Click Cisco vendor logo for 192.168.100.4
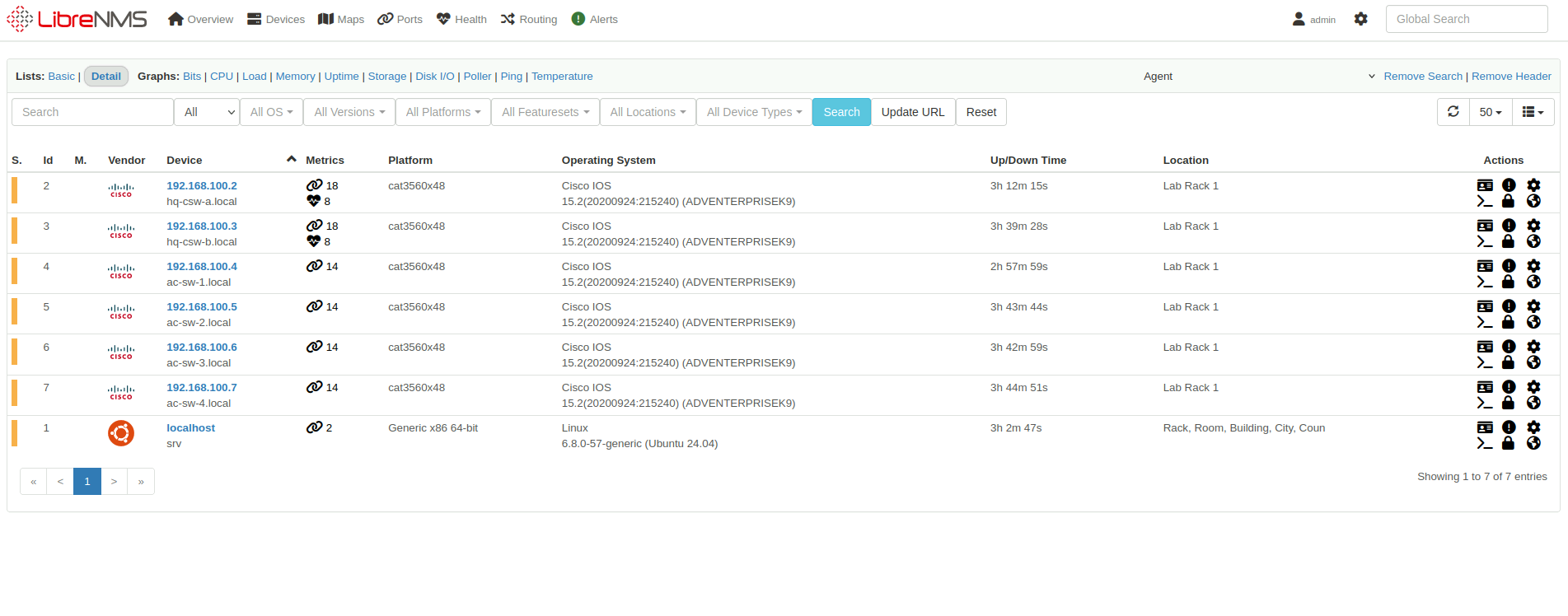This screenshot has width=1568, height=616. coord(121,271)
